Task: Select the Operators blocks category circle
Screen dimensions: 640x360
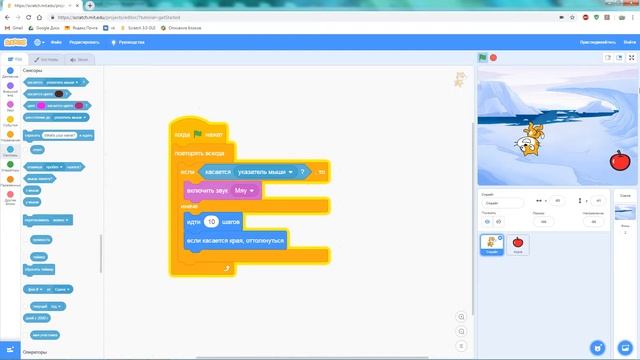Action: tap(10, 164)
